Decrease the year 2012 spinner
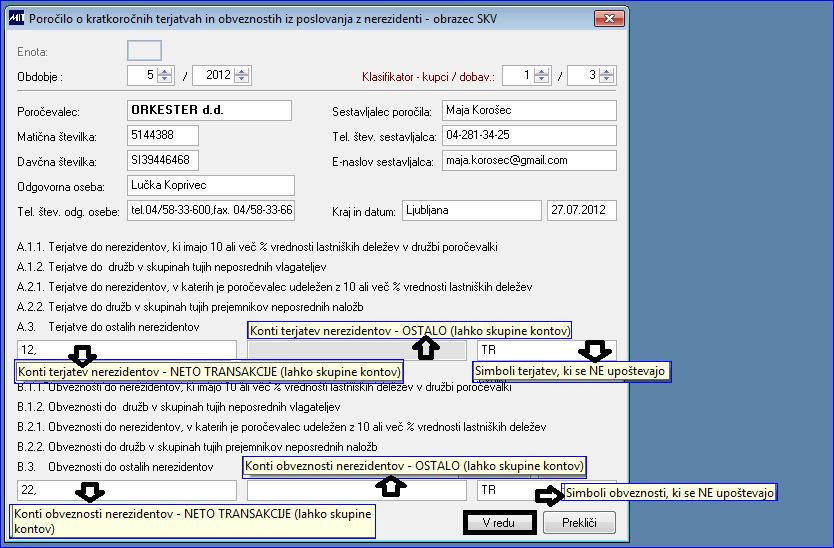834x548 pixels. [x=242, y=79]
